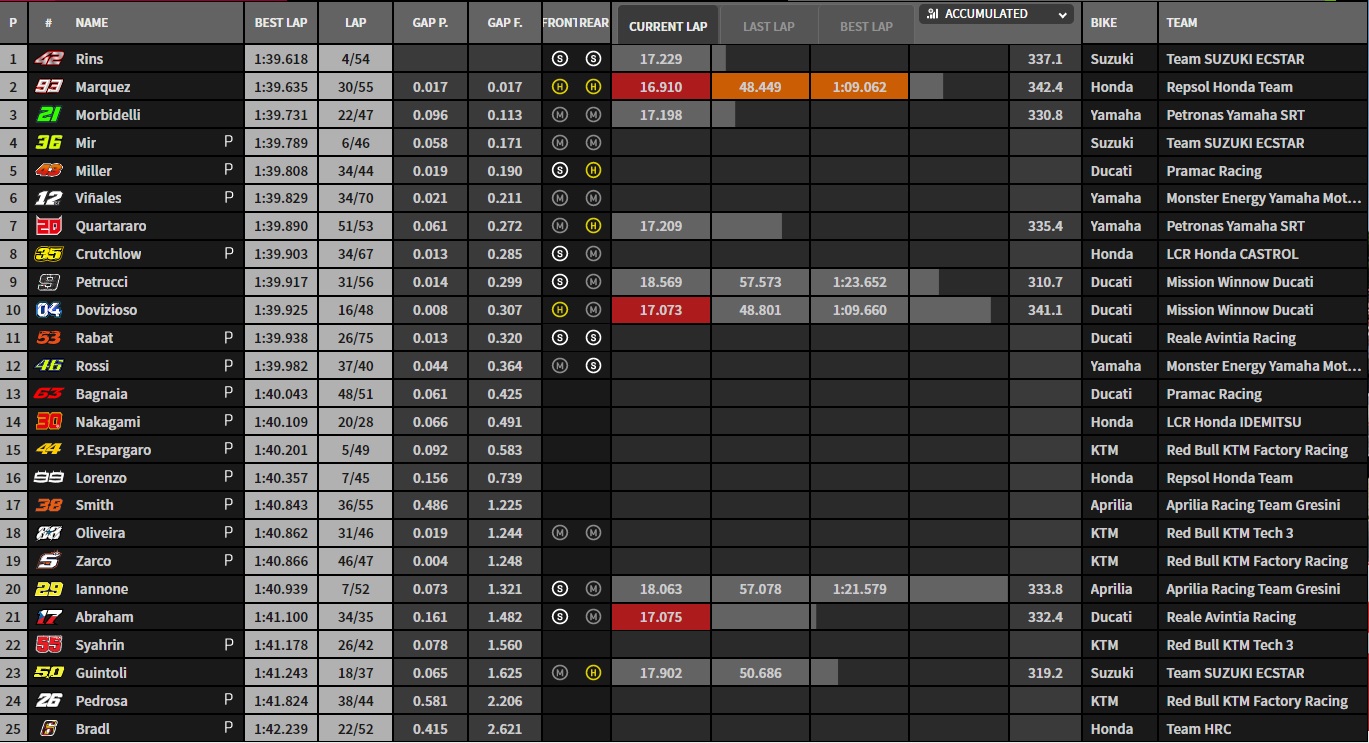Screen dimensions: 1369x743
Task: Click Petrucci's top speed 310.7
Action: coord(1045,282)
